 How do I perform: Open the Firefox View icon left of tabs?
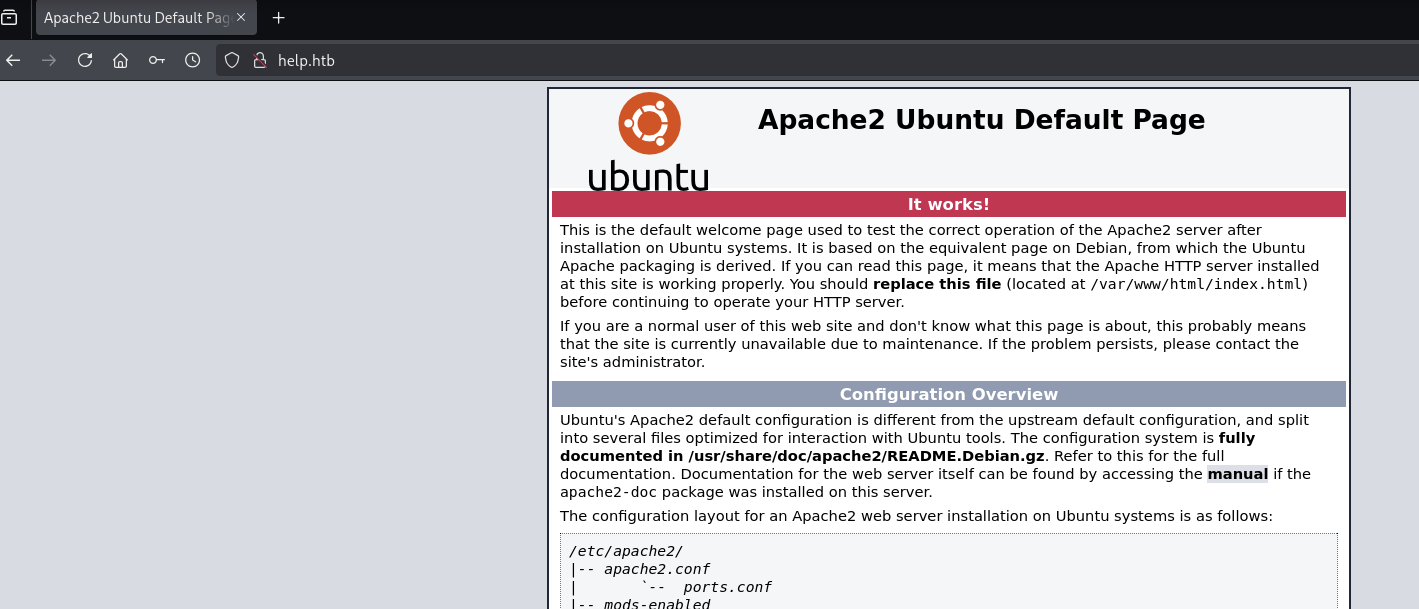pos(9,18)
